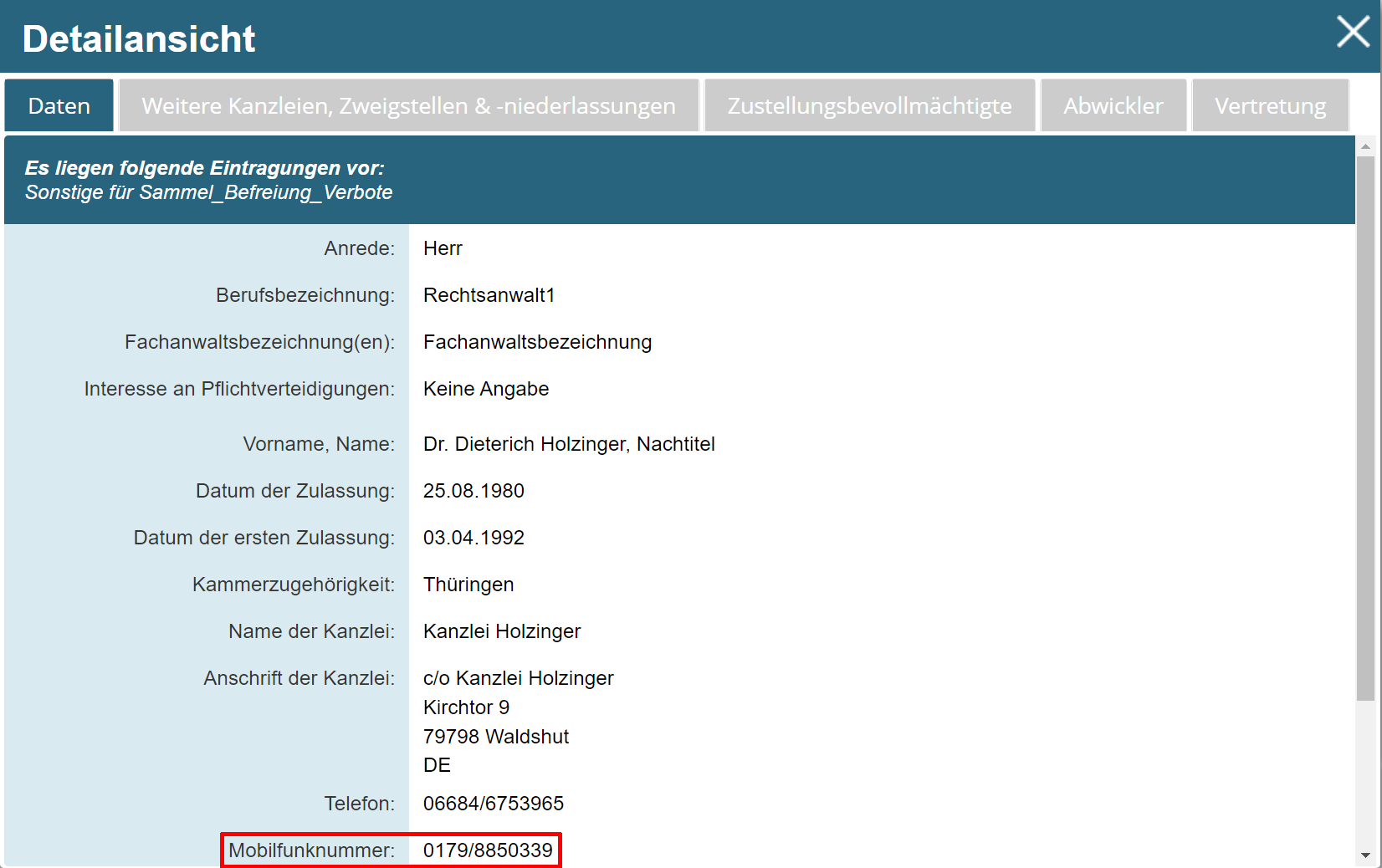Click the vertical scrollbar thumb

click(x=1365, y=426)
